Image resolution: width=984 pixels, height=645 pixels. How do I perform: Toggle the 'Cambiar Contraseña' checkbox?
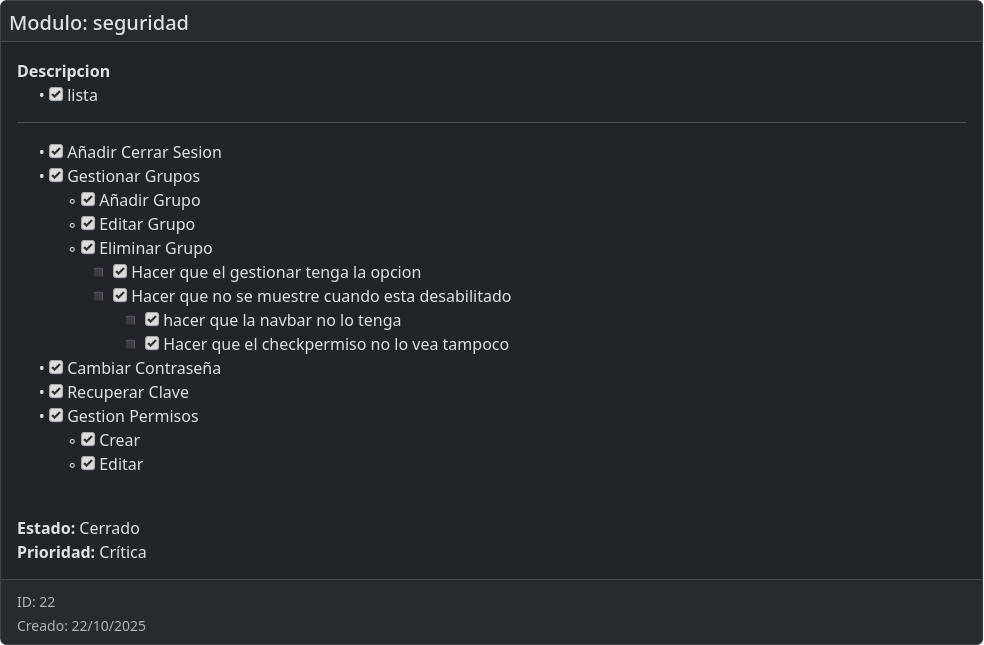coord(56,368)
